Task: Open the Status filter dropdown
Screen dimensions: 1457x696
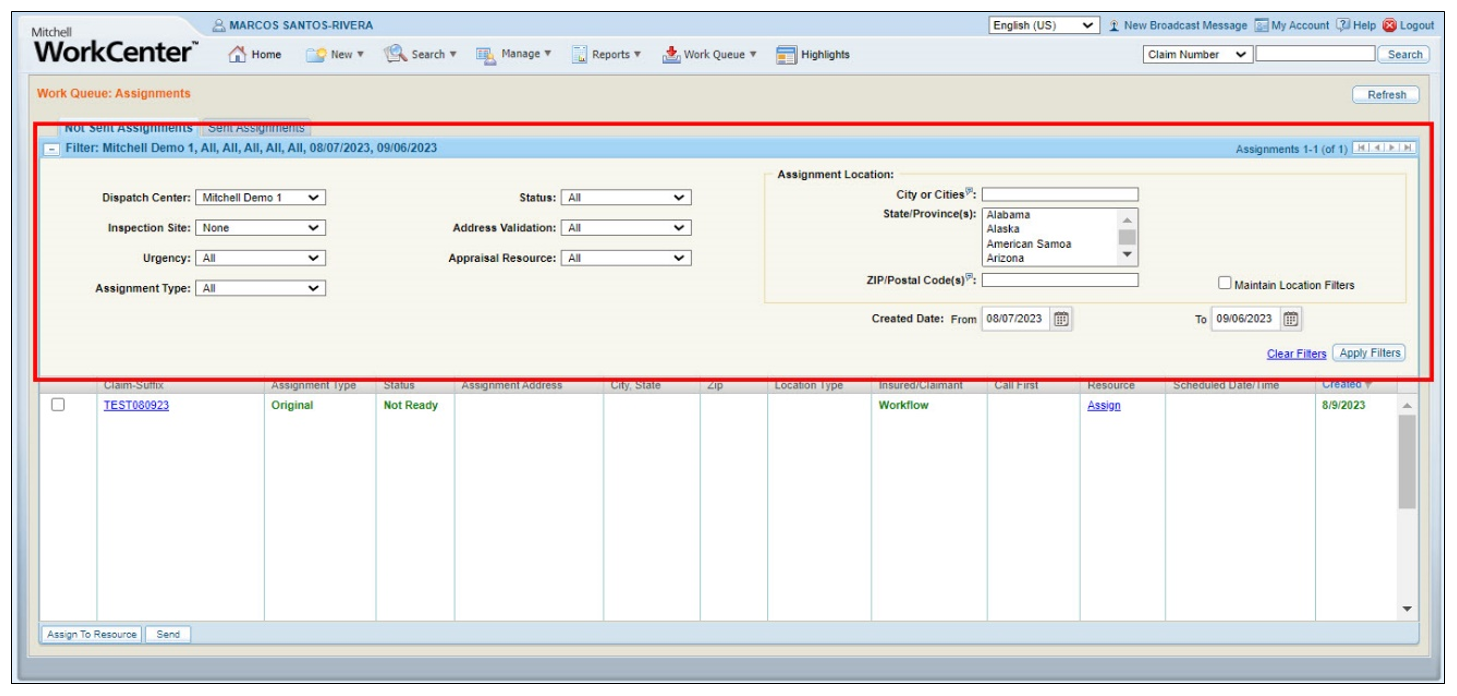Action: point(626,198)
